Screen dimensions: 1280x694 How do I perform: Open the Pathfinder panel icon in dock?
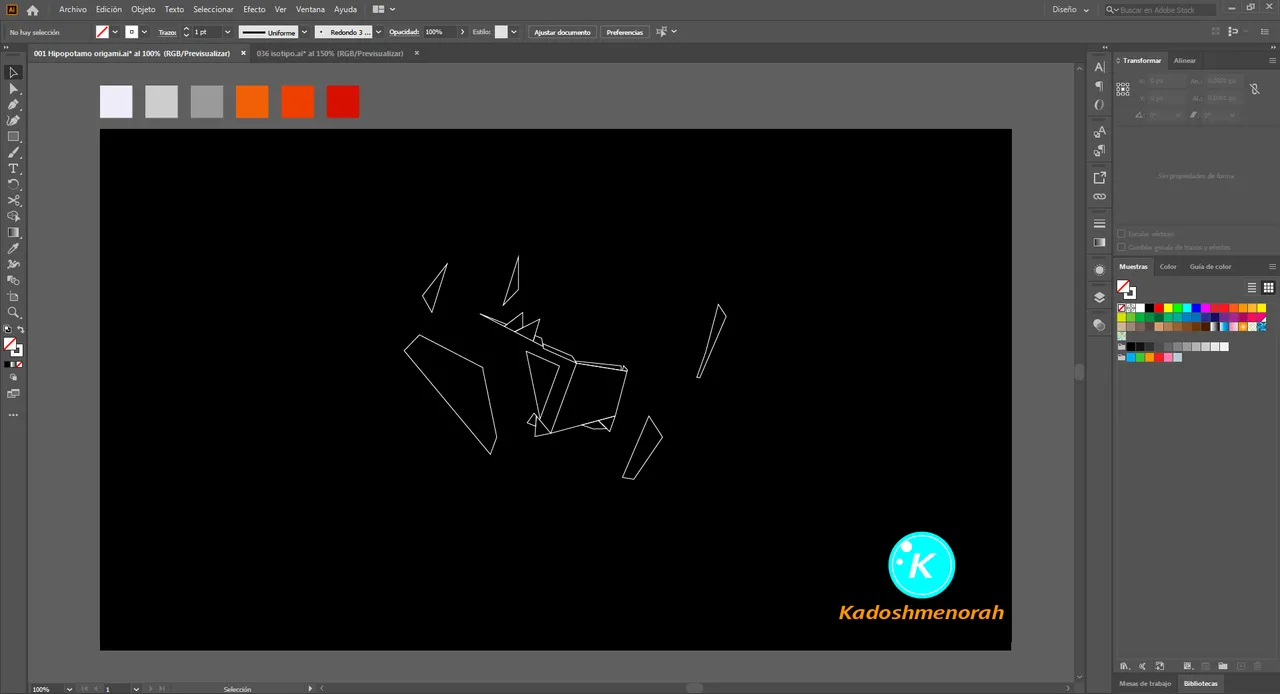pyautogui.click(x=1099, y=325)
